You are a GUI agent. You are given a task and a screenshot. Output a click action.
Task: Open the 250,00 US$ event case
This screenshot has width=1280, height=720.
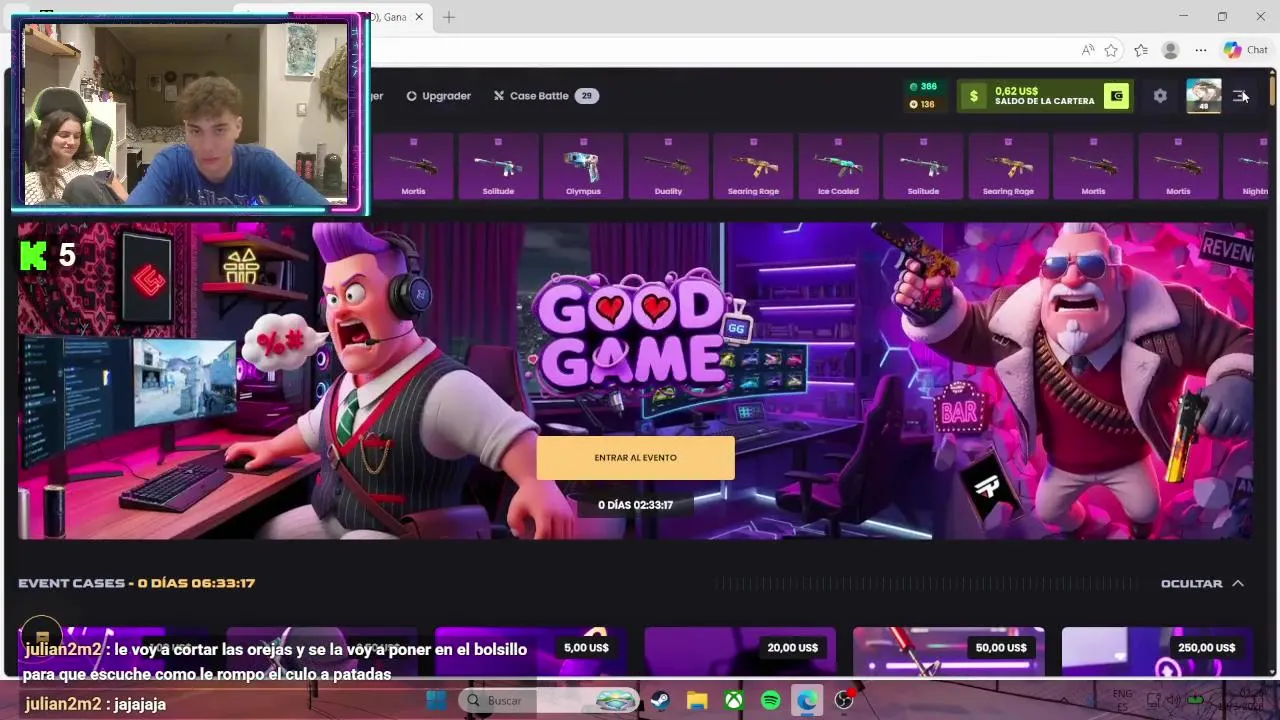coord(1157,650)
